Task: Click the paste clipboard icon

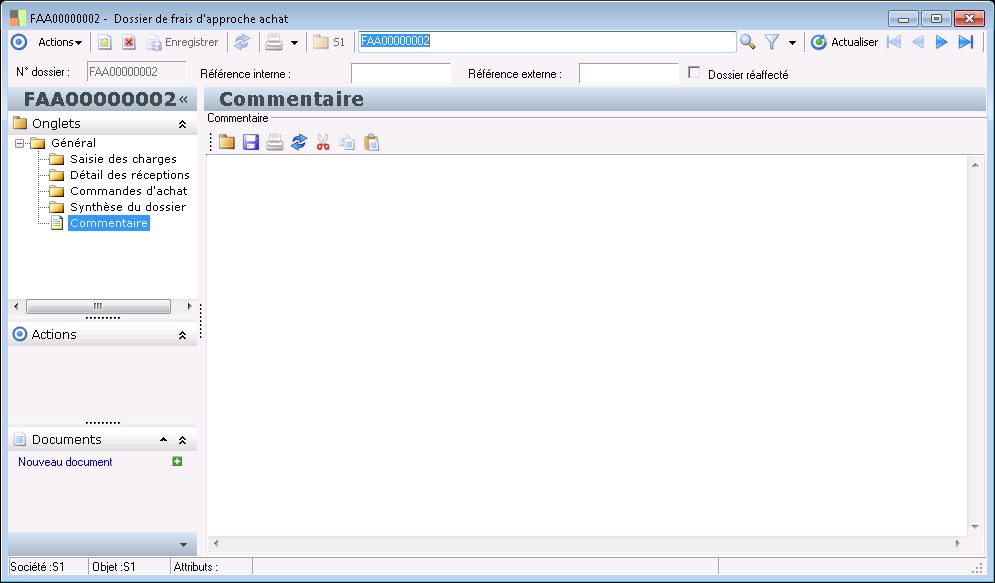Action: (x=371, y=142)
